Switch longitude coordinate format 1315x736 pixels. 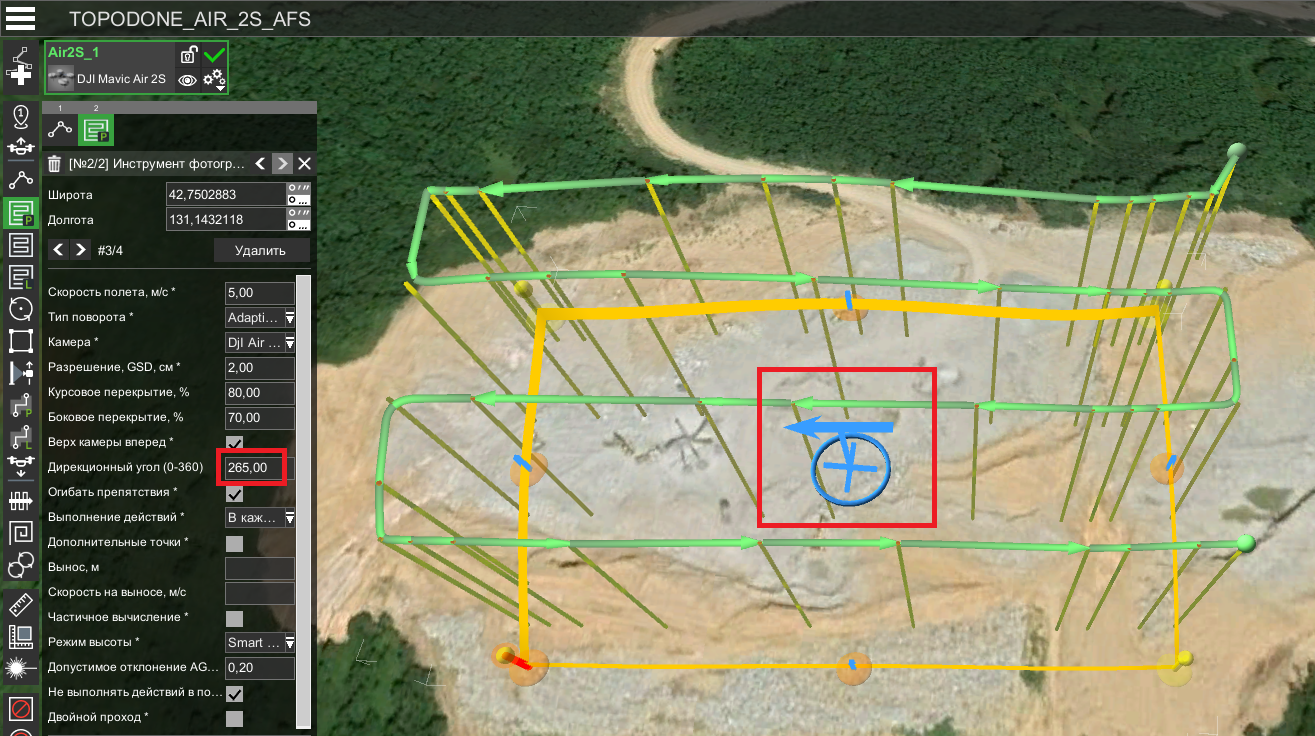point(298,218)
